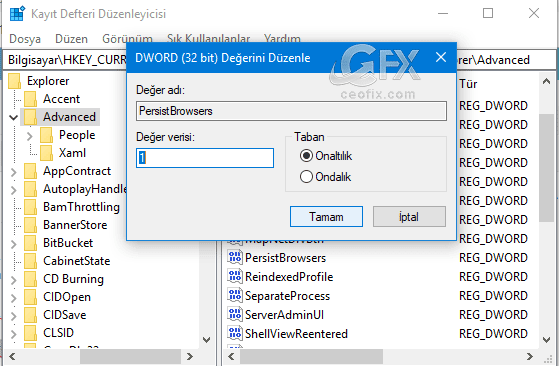Screen dimensions: 559x366
Task: Select the Onaltılık radio button
Action: 306,156
